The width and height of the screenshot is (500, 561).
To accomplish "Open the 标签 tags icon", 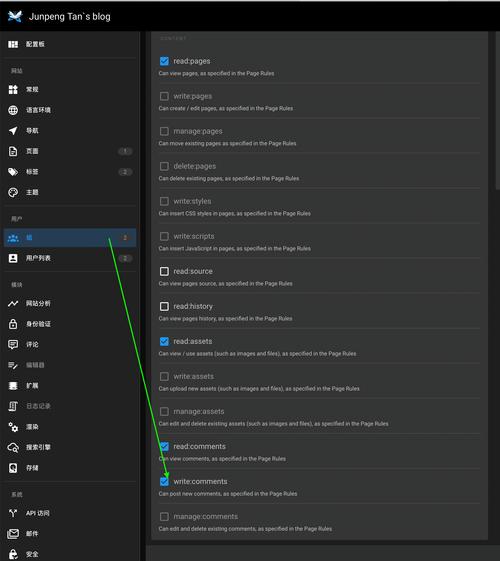I will [x=13, y=172].
